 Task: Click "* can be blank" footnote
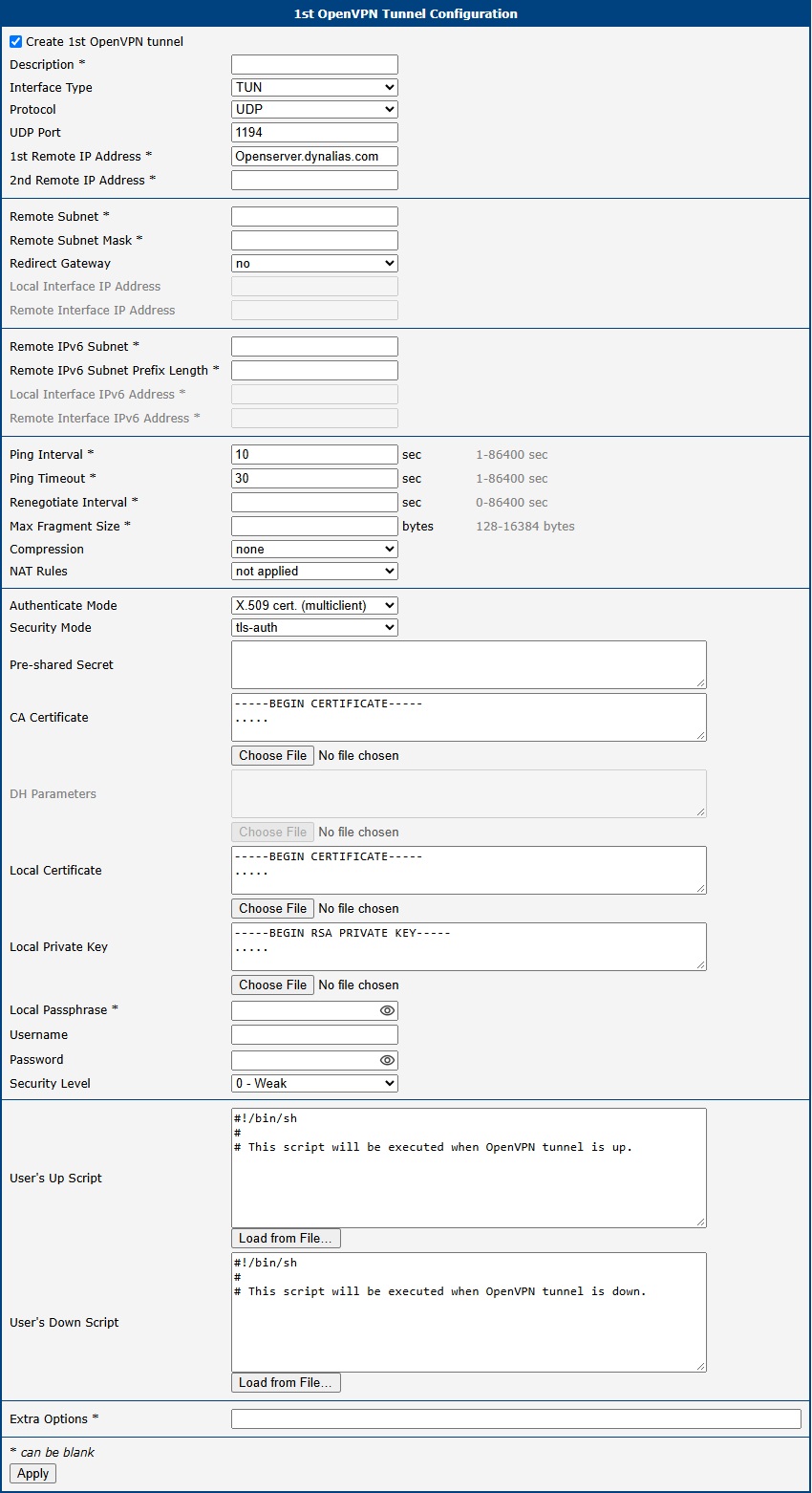(x=52, y=1452)
